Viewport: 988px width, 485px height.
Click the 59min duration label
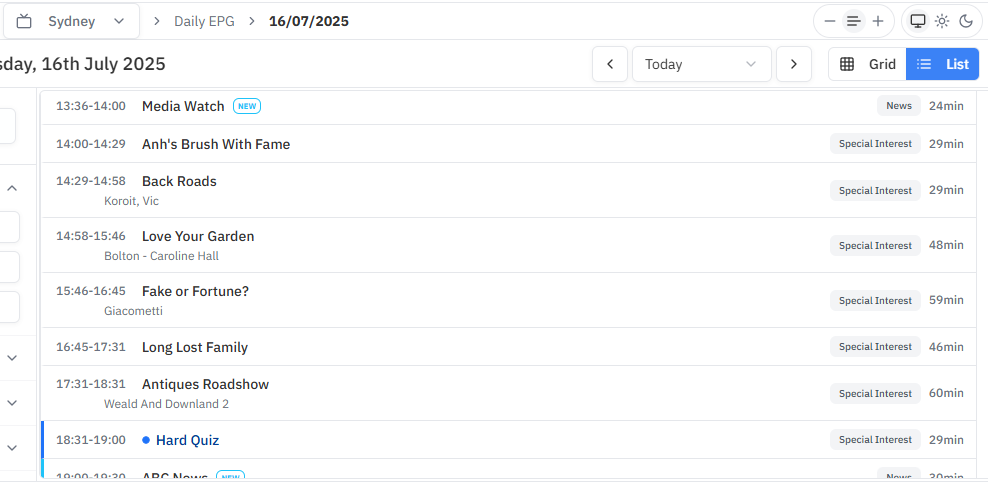pyautogui.click(x=946, y=300)
